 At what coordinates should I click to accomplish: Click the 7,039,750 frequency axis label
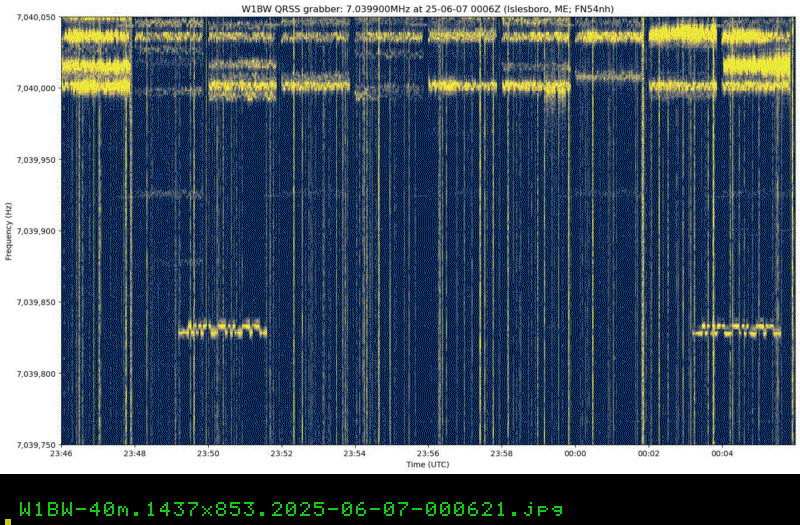[x=36, y=445]
